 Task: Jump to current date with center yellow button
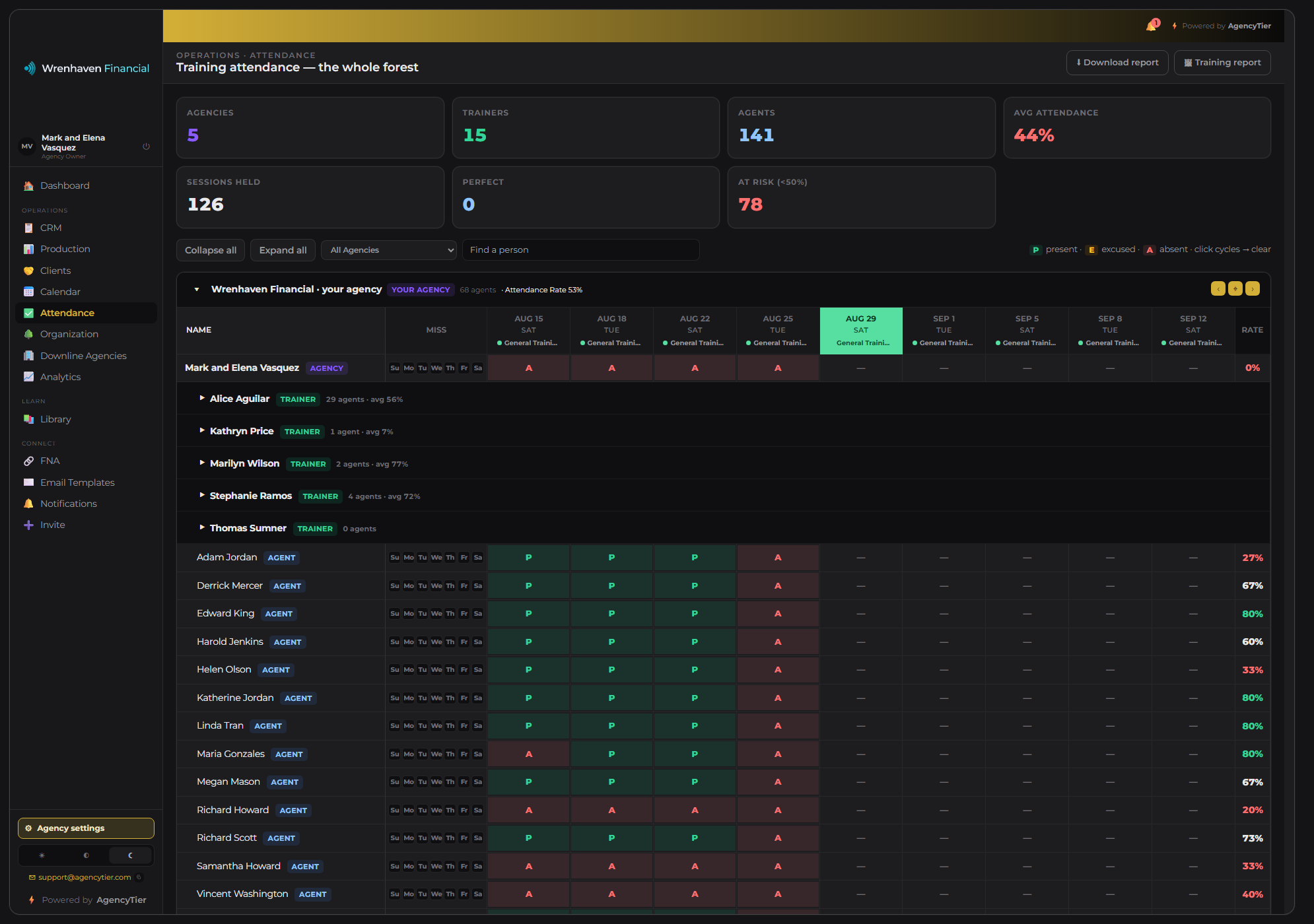click(x=1235, y=288)
